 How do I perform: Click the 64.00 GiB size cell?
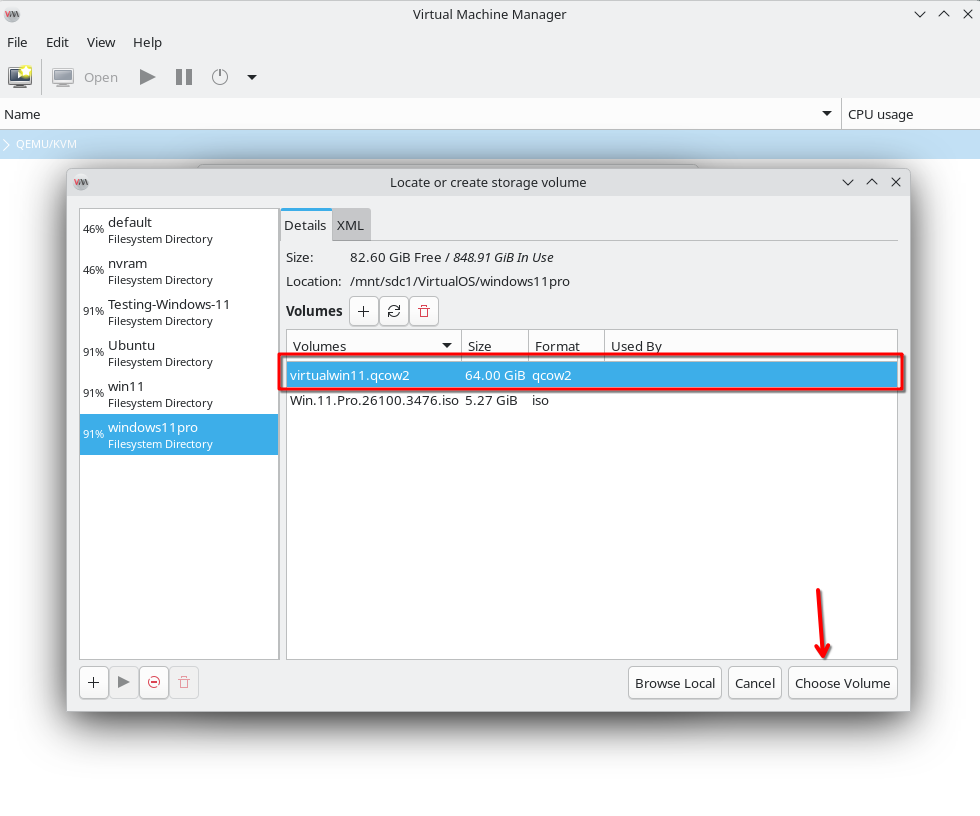click(x=495, y=376)
